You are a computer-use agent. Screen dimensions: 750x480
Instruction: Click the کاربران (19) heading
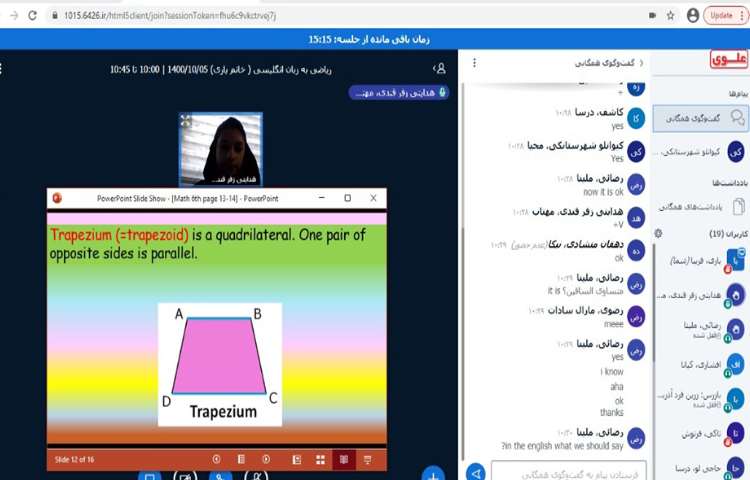coord(729,233)
